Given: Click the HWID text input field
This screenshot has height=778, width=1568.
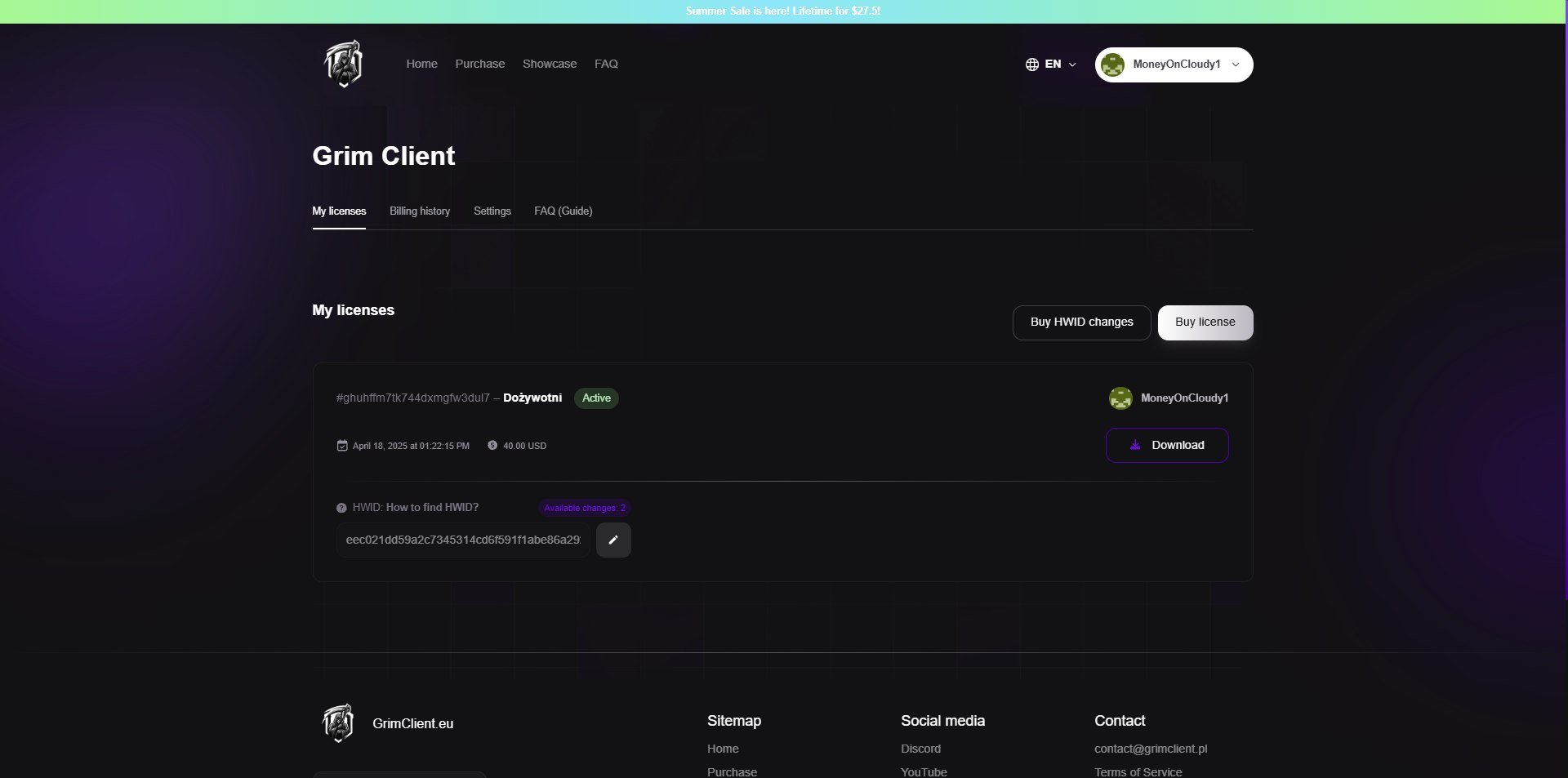Looking at the screenshot, I should [463, 540].
